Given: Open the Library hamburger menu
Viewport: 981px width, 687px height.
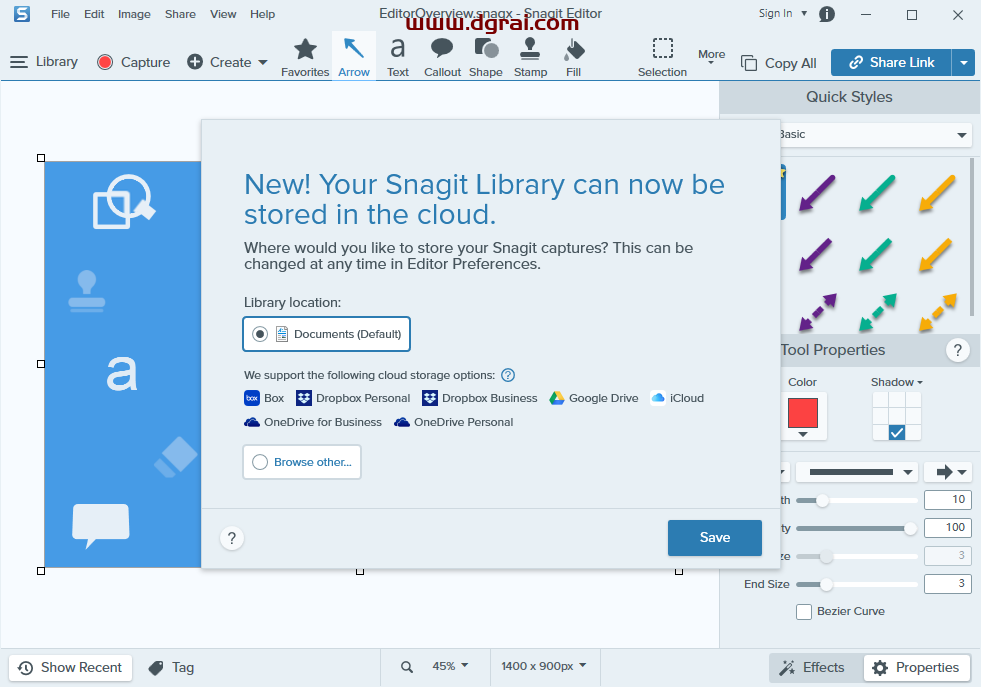Looking at the screenshot, I should [x=19, y=62].
